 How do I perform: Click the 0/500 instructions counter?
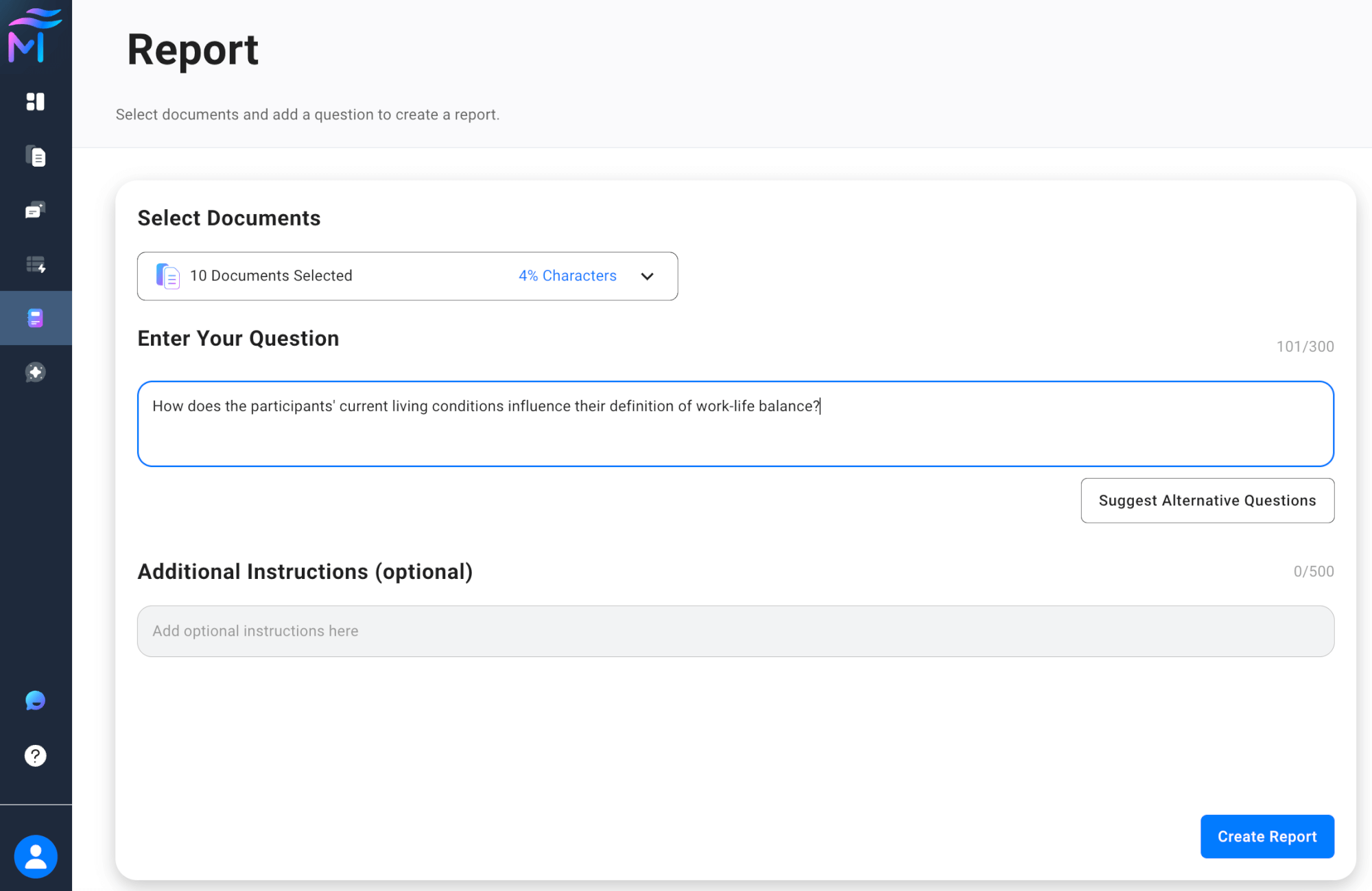1313,571
